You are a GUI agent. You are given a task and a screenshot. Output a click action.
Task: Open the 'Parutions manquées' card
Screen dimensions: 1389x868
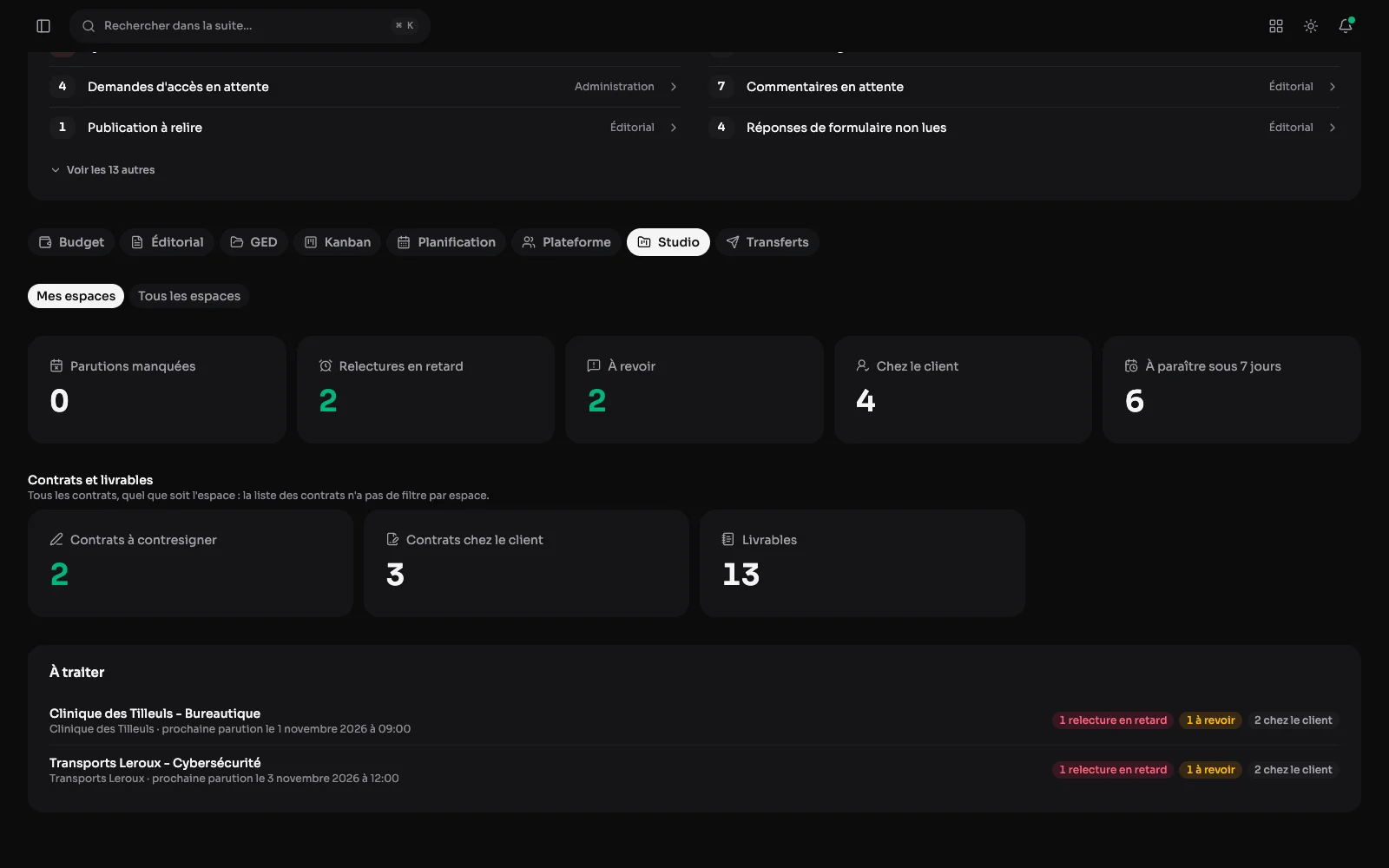(x=157, y=390)
